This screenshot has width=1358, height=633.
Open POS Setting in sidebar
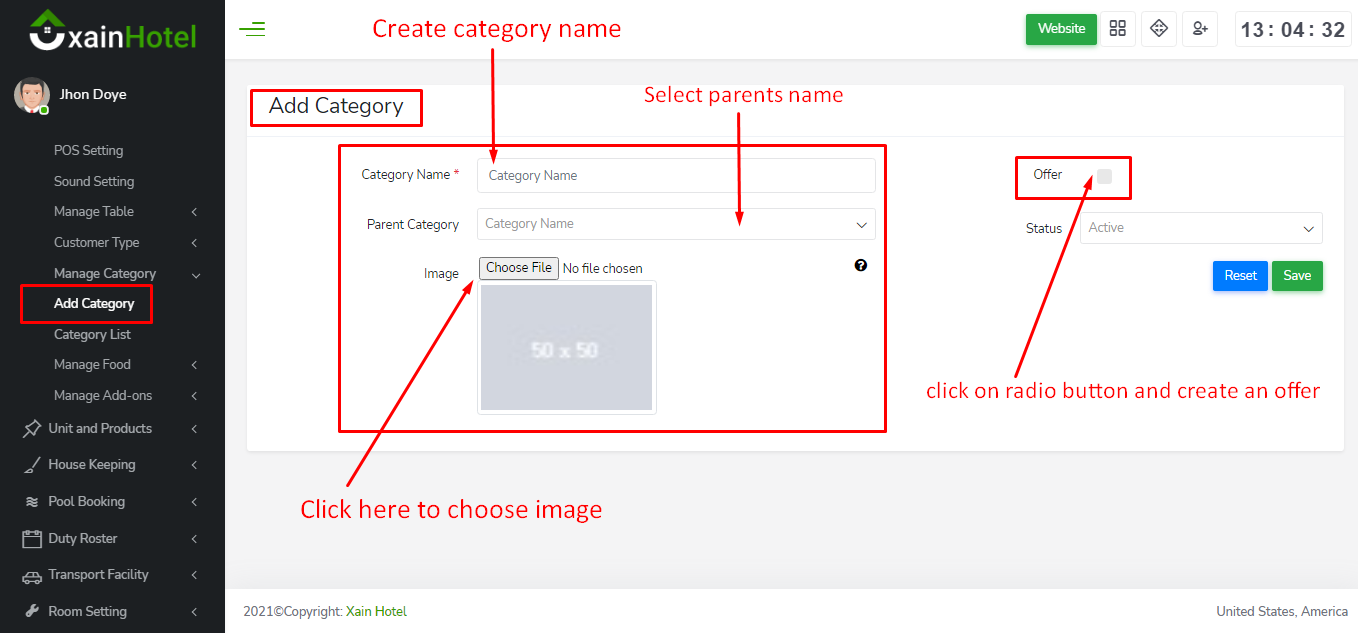(88, 151)
